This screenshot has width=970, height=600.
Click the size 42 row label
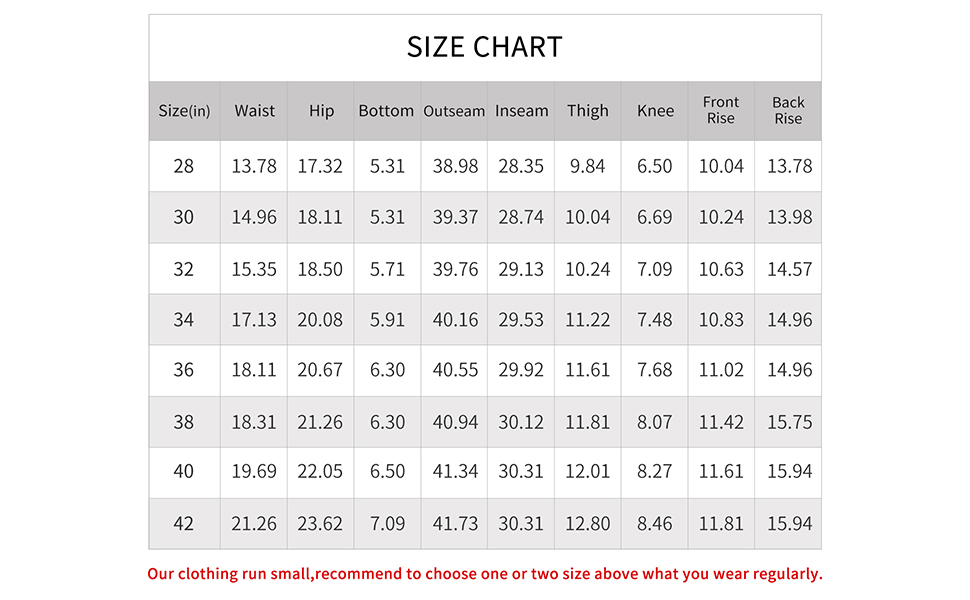point(184,524)
